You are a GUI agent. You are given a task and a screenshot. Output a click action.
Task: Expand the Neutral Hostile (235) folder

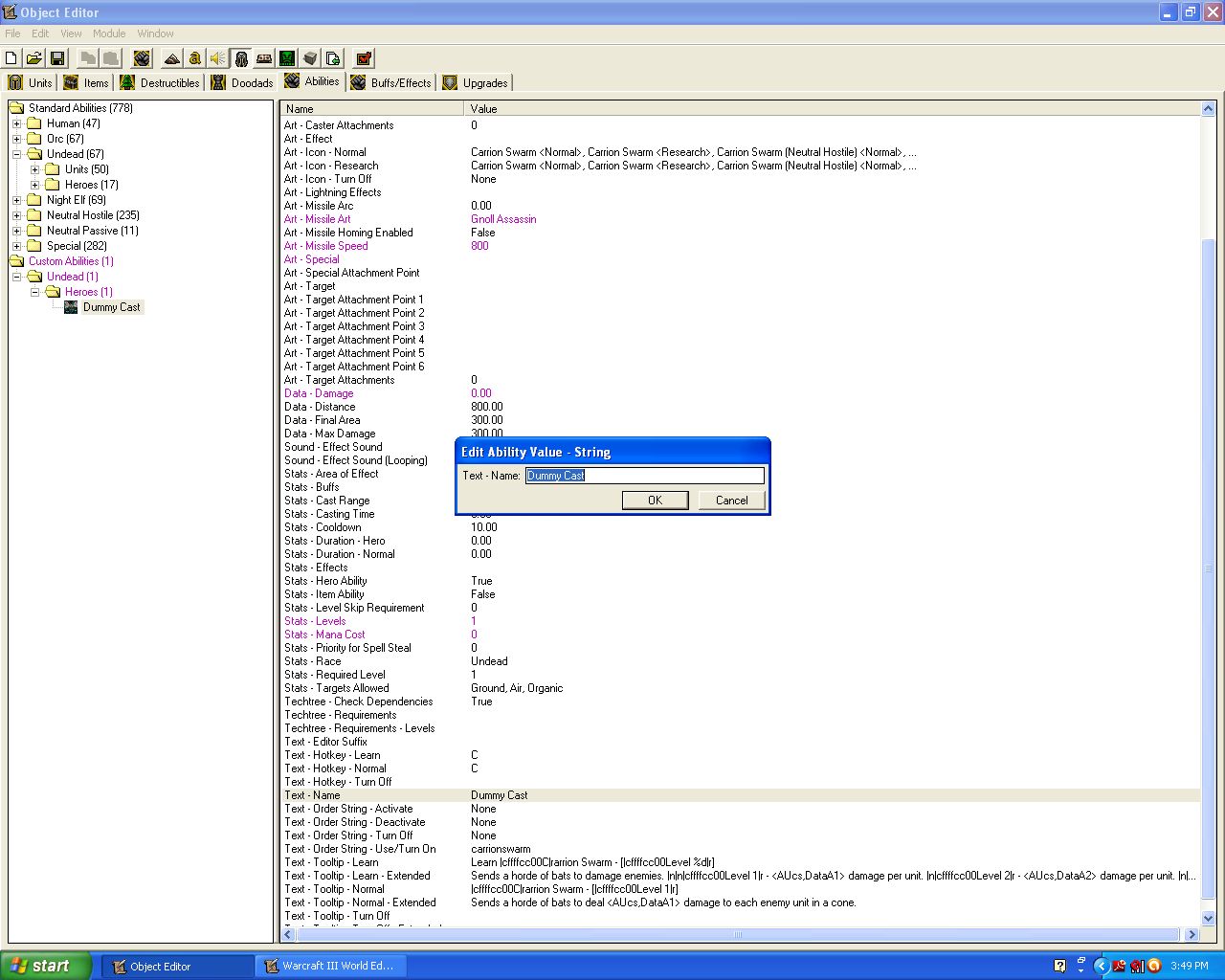16,215
